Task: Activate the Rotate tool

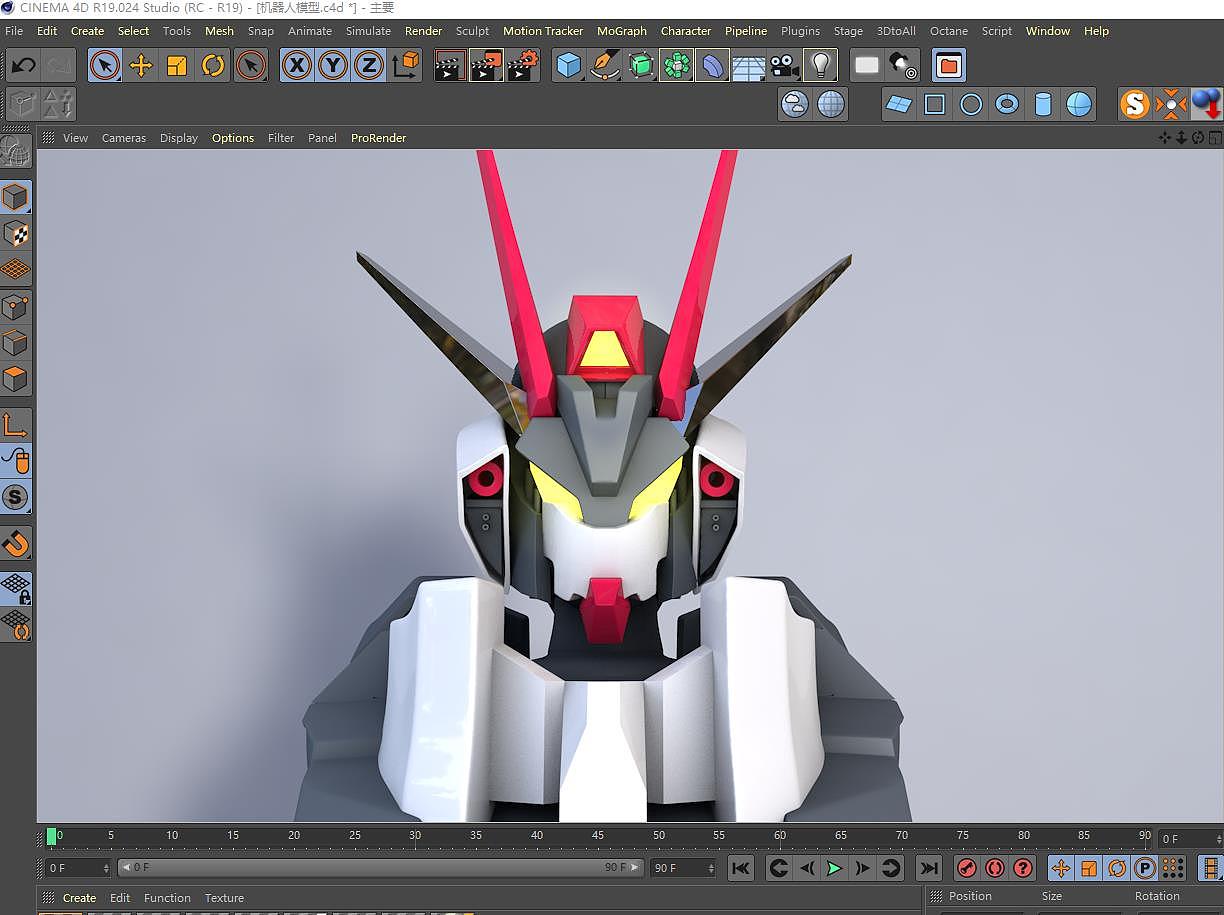Action: click(x=213, y=67)
